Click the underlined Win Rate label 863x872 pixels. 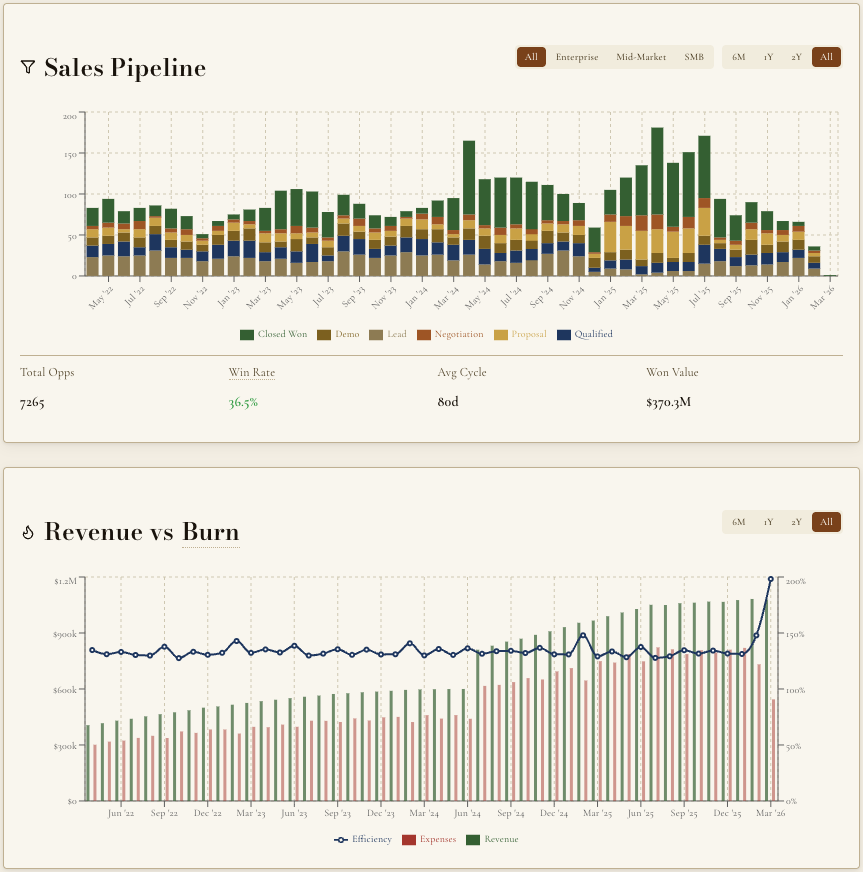(251, 372)
